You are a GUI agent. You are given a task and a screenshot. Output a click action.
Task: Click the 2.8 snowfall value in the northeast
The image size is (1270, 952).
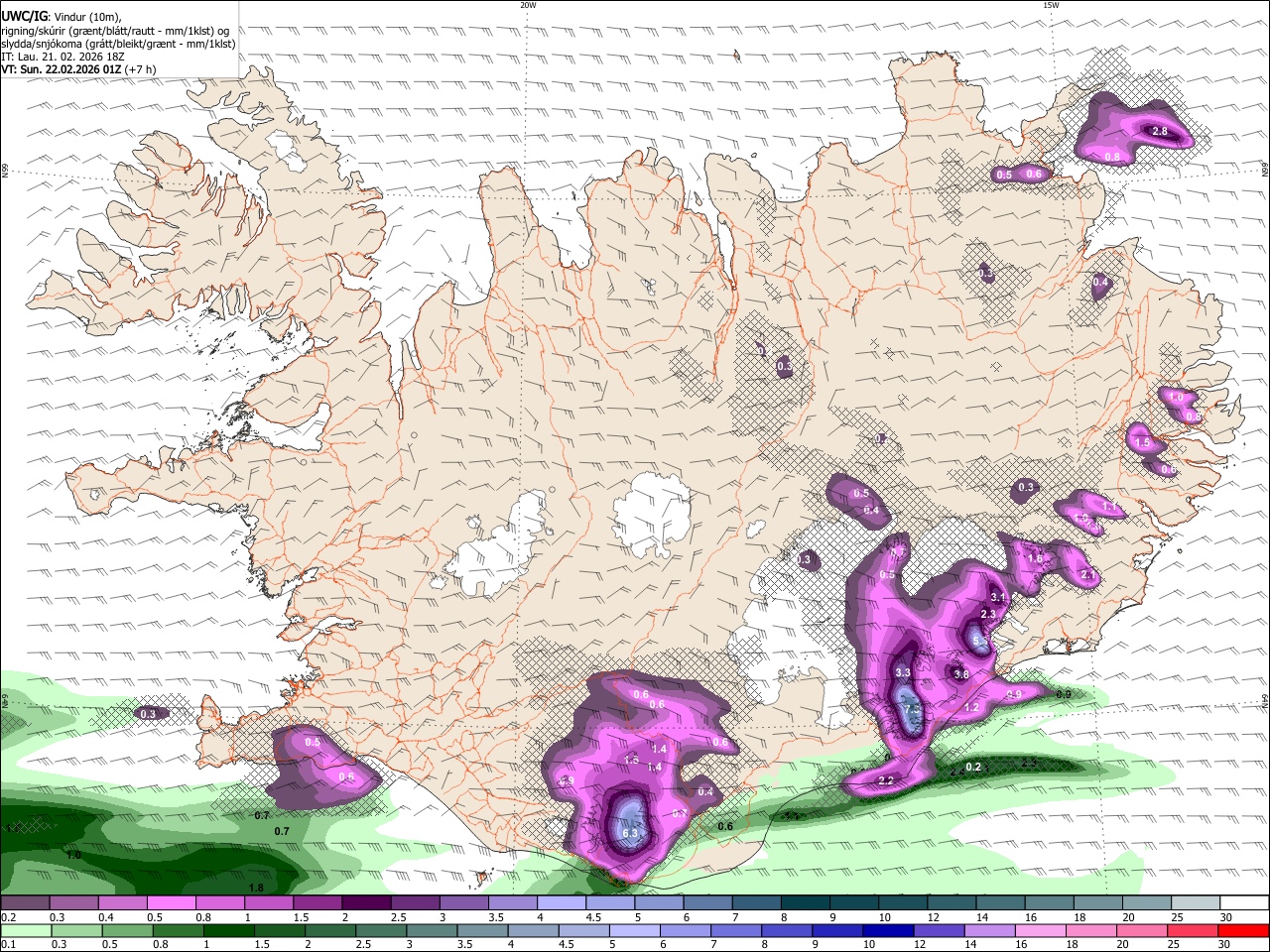1159,132
